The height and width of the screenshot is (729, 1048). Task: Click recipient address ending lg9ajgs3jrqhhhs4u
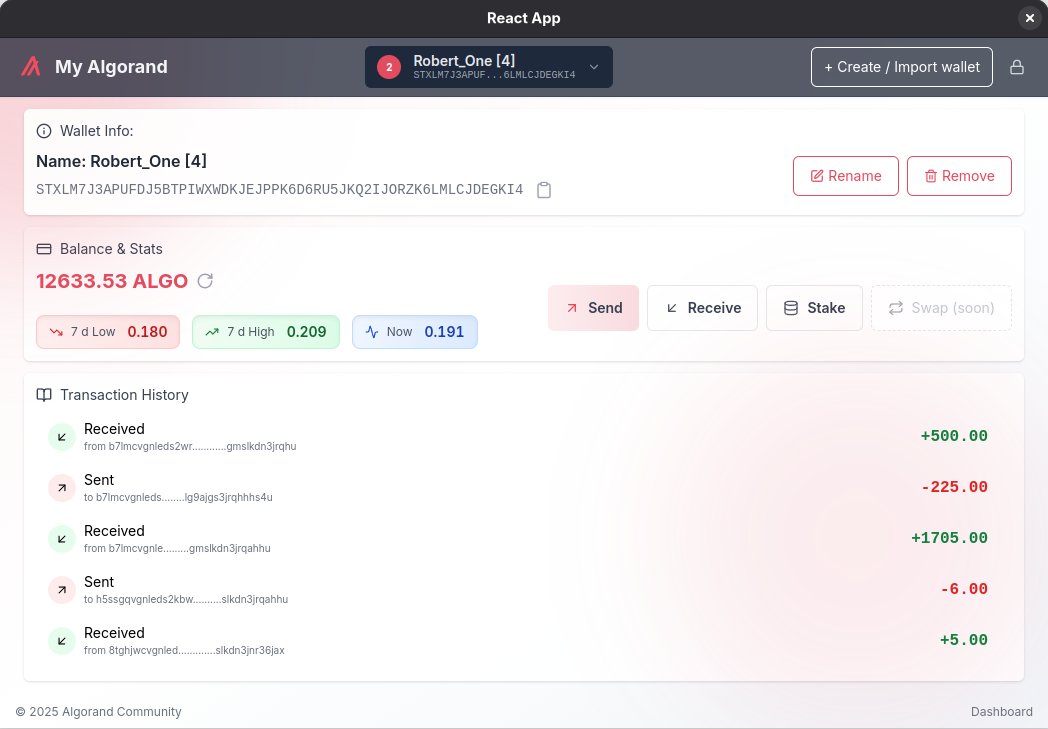[178, 497]
